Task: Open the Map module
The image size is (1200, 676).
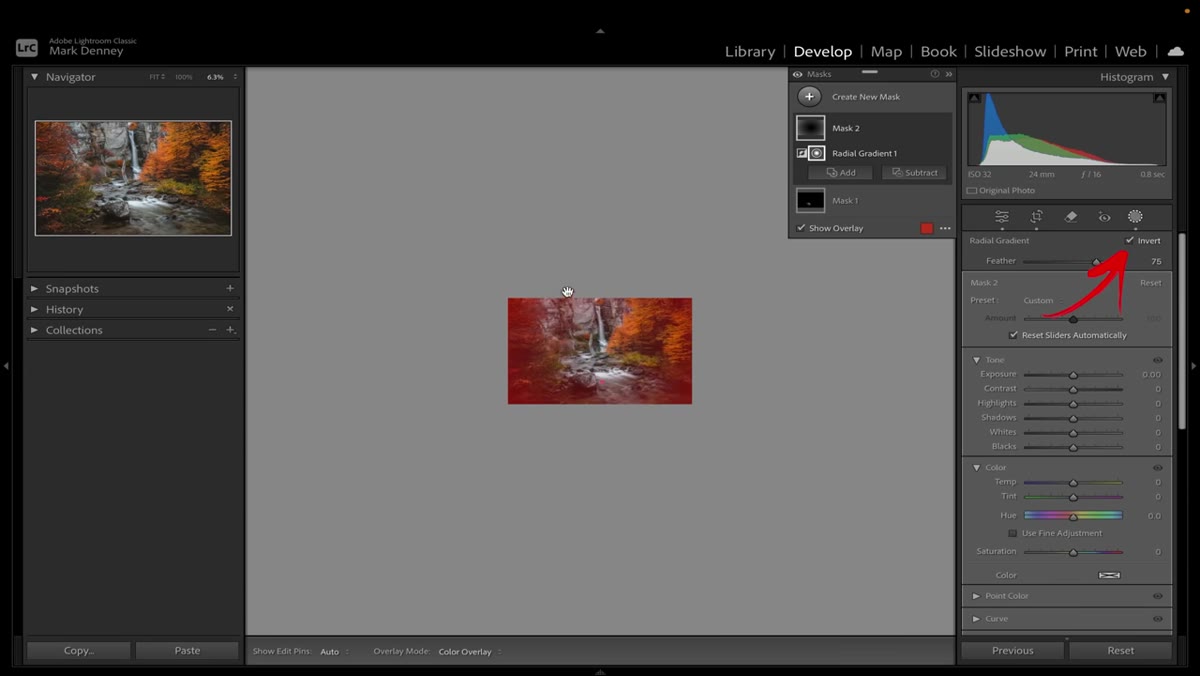Action: pyautogui.click(x=886, y=51)
